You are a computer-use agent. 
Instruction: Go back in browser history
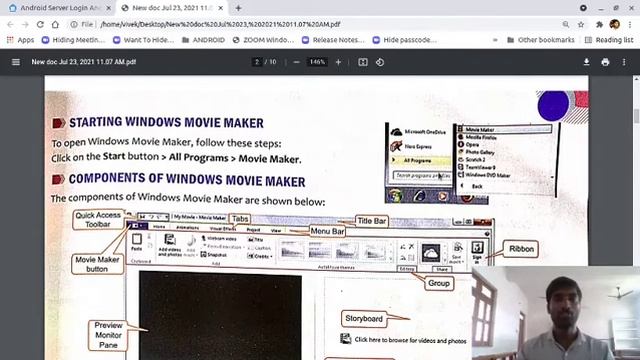10,24
